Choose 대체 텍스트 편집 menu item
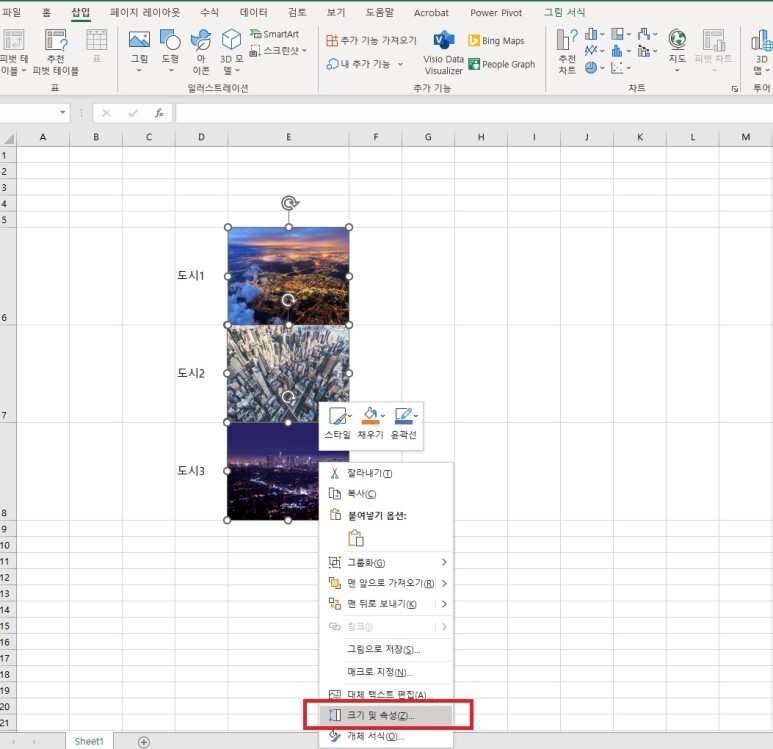 coord(386,695)
